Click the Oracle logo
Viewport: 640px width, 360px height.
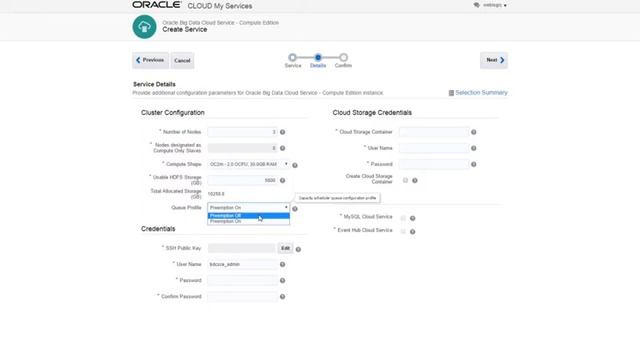click(x=157, y=5)
